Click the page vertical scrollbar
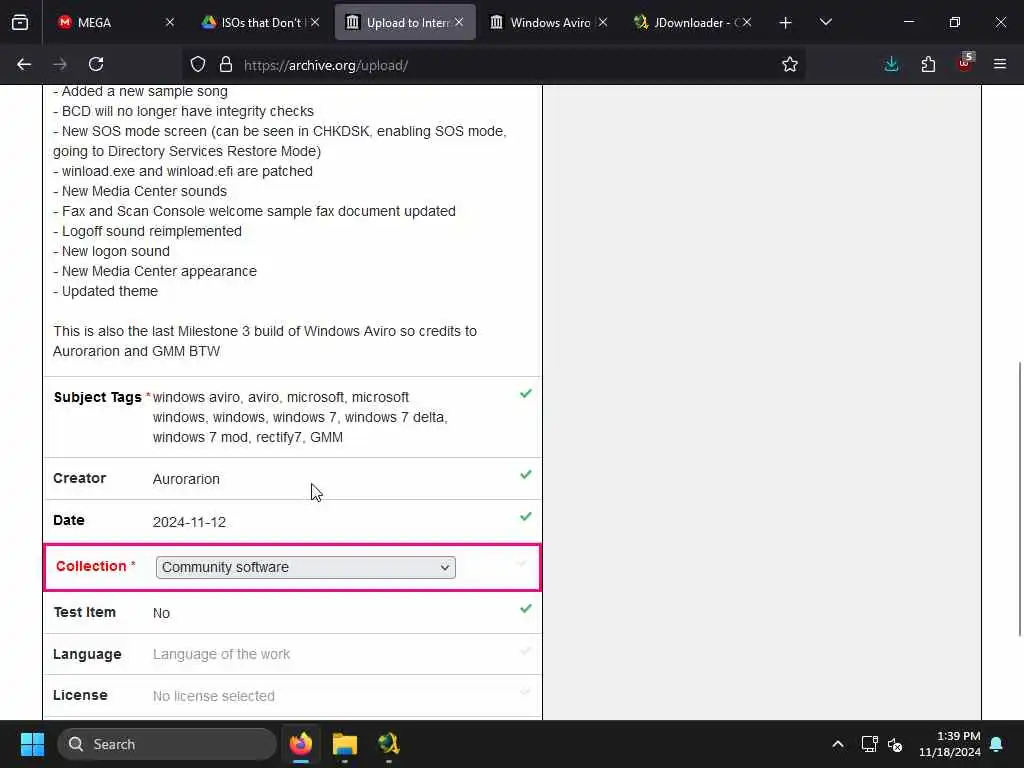This screenshot has height=768, width=1024. 1019,499
